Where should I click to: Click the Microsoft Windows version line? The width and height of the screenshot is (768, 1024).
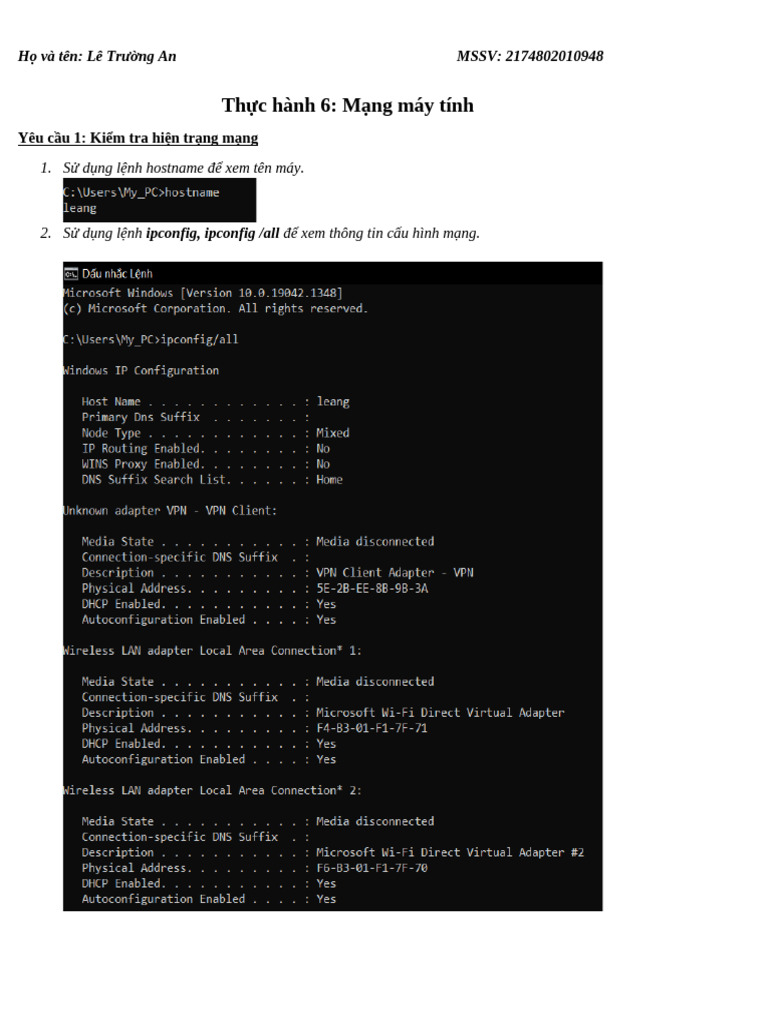(x=202, y=293)
